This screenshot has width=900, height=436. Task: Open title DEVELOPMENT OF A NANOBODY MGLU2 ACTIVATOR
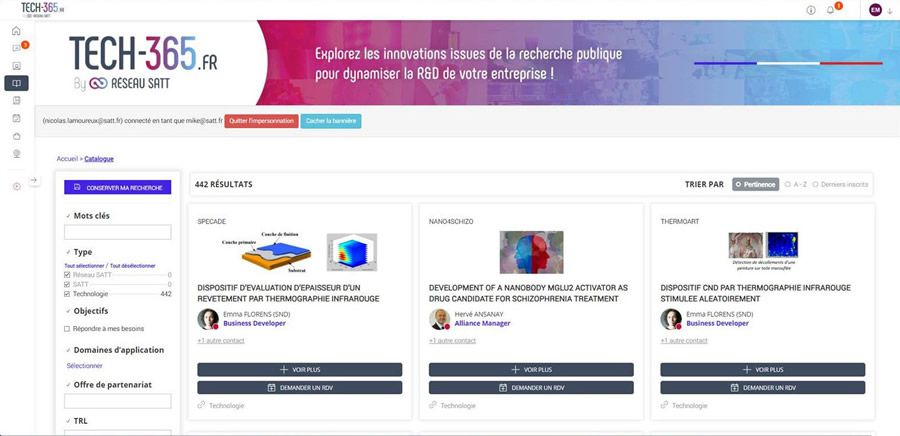pyautogui.click(x=528, y=293)
